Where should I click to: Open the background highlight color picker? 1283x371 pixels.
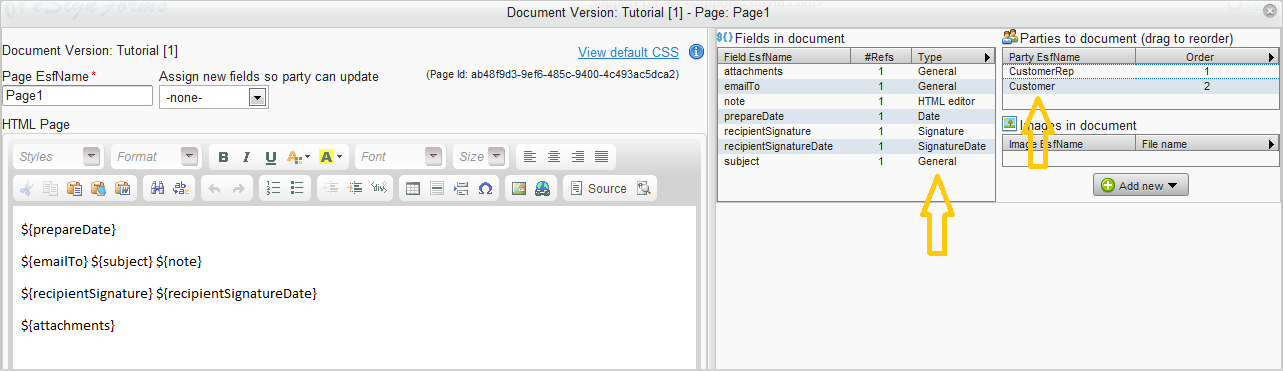330,157
